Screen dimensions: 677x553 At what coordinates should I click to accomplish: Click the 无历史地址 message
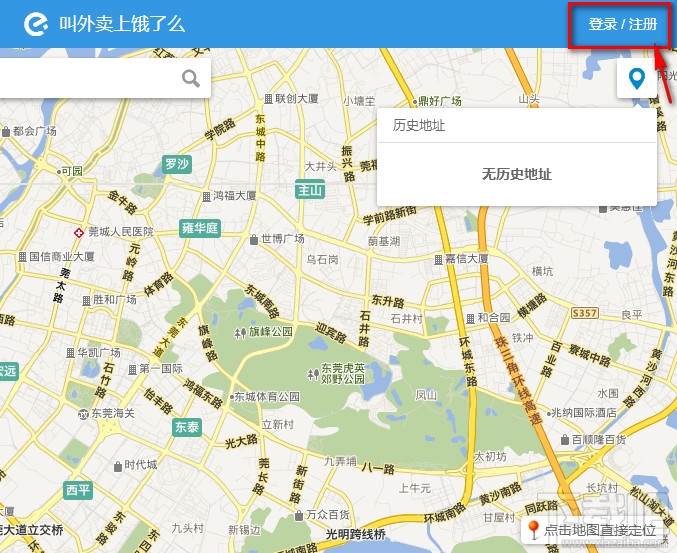point(516,174)
